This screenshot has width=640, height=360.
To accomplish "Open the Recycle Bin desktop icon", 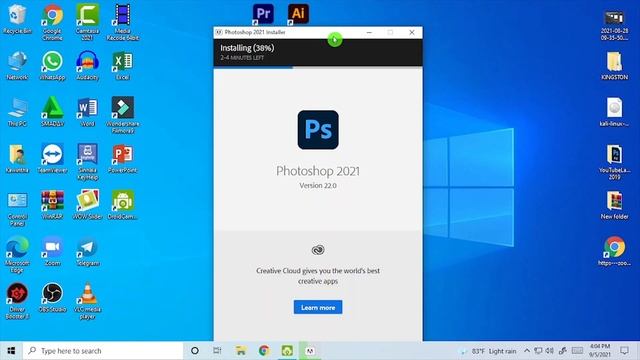I will pos(17,19).
